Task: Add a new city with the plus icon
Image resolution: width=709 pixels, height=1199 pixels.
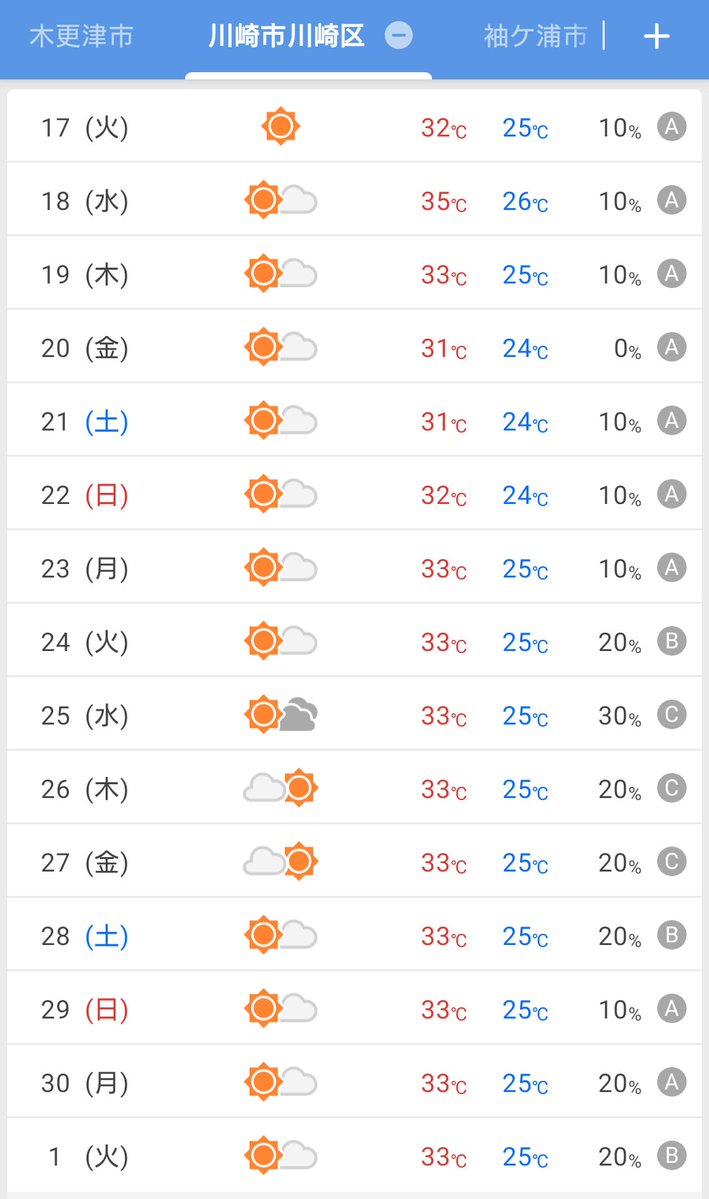Action: pos(656,36)
